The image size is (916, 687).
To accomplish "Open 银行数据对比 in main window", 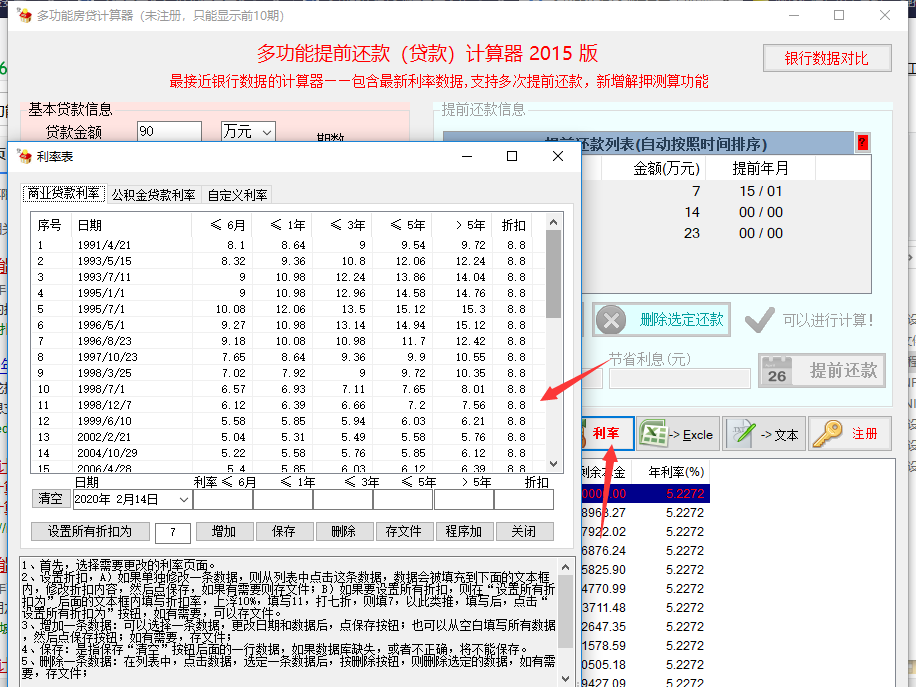I will click(x=827, y=58).
